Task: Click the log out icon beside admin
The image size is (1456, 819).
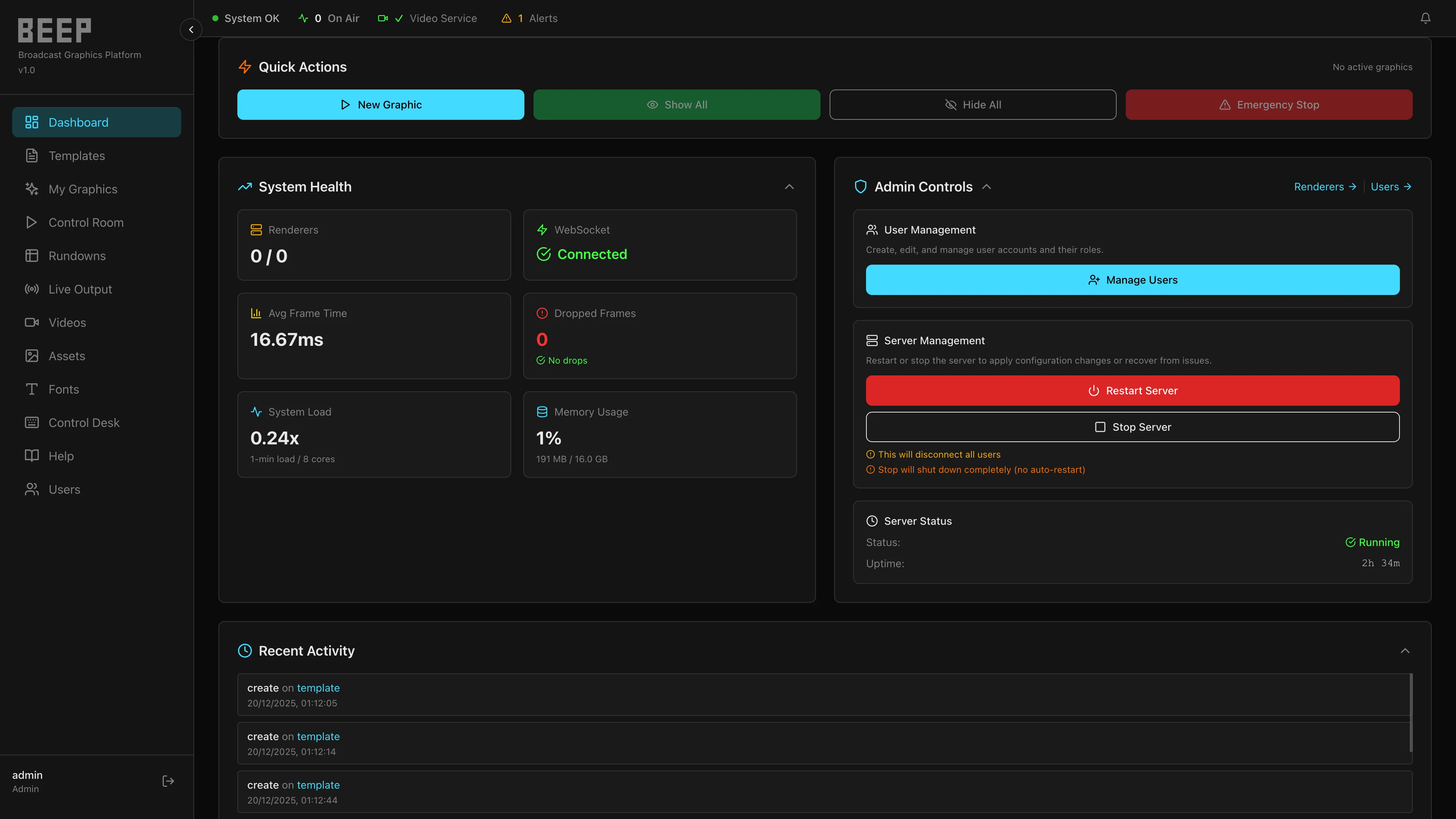Action: tap(168, 781)
